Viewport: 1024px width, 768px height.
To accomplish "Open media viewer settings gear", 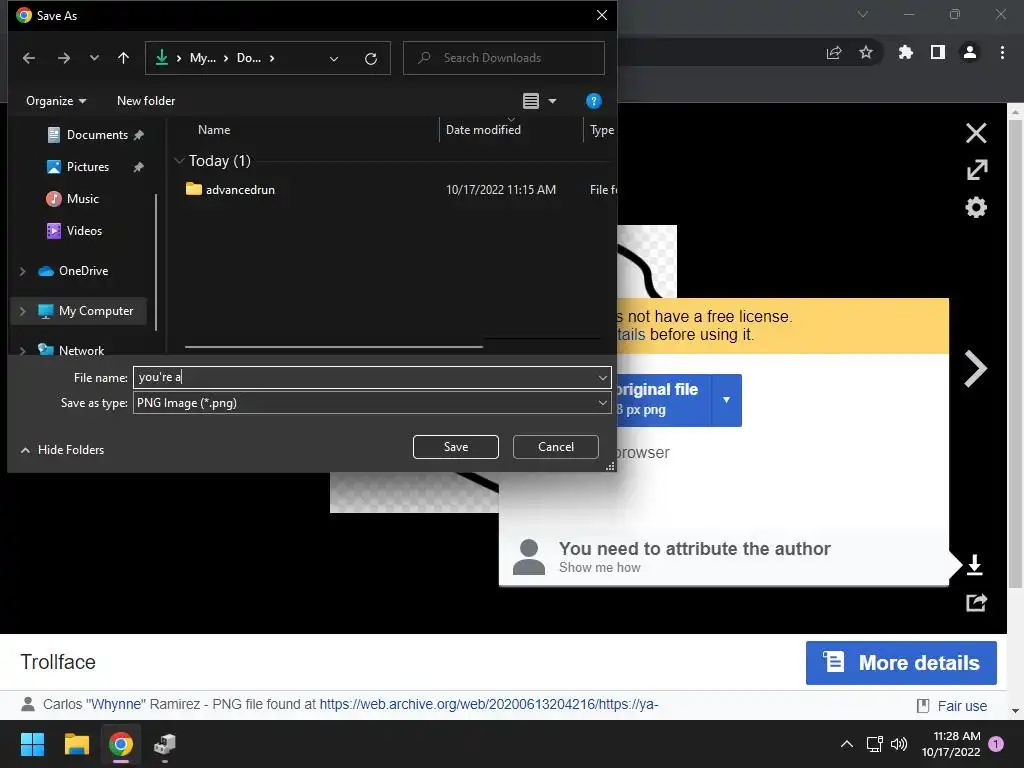I will [976, 208].
